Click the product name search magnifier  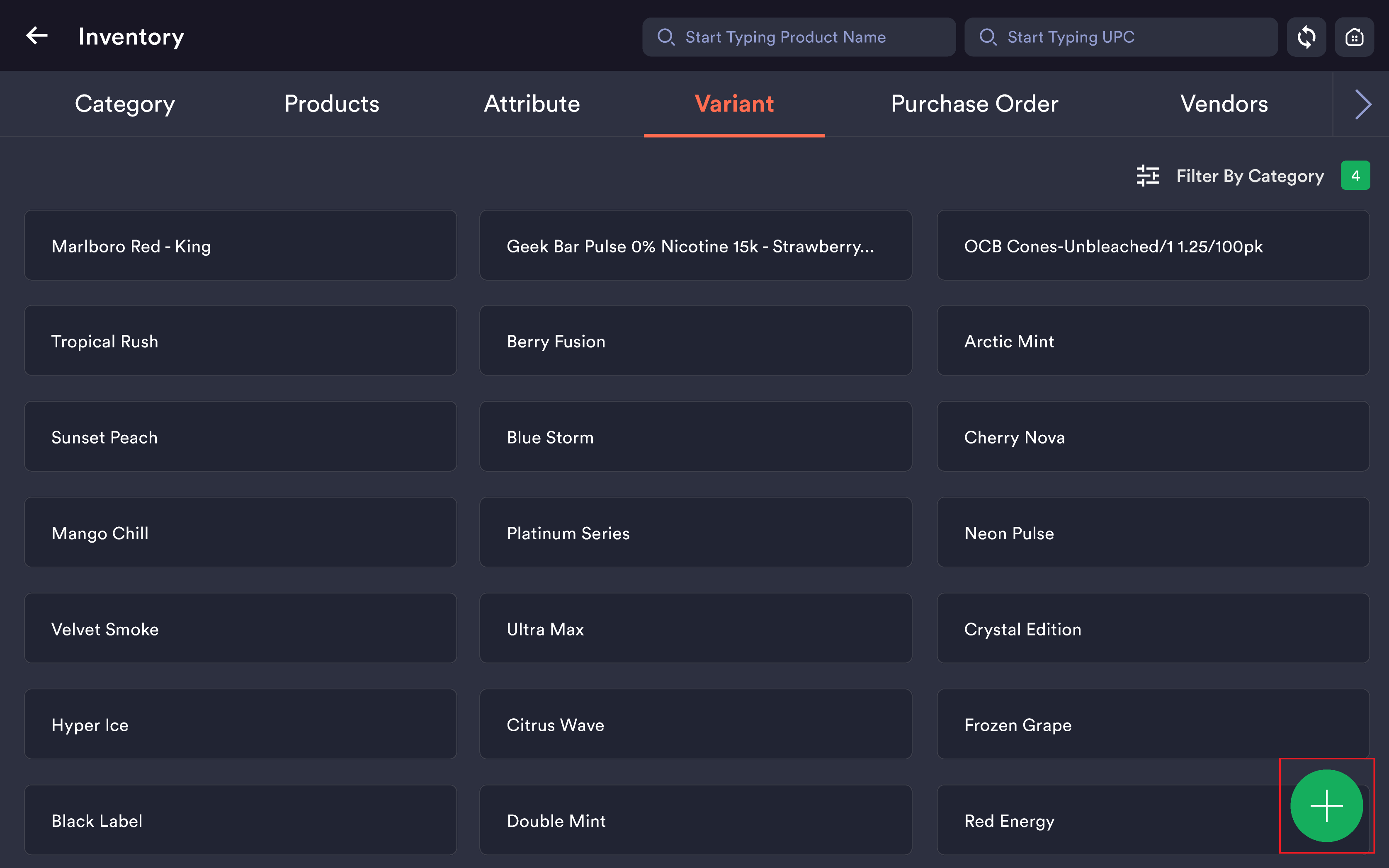point(666,37)
